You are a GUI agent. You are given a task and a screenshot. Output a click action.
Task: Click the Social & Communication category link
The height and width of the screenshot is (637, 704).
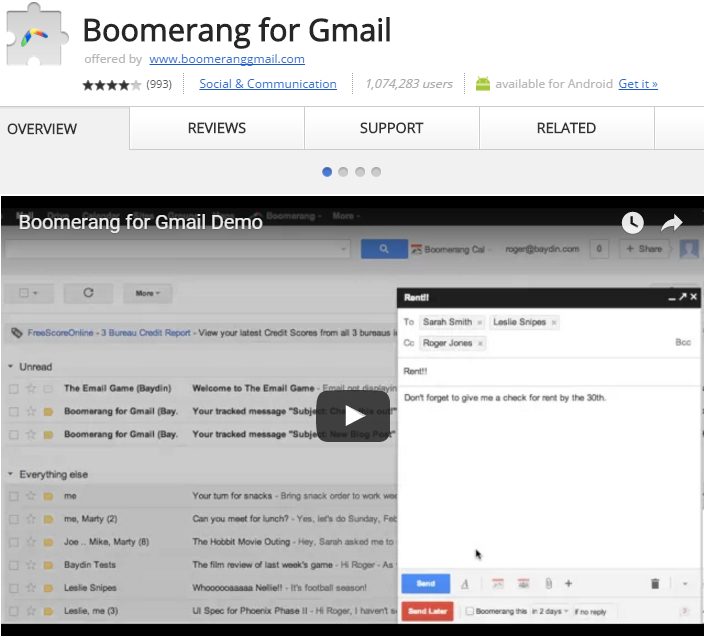point(268,84)
